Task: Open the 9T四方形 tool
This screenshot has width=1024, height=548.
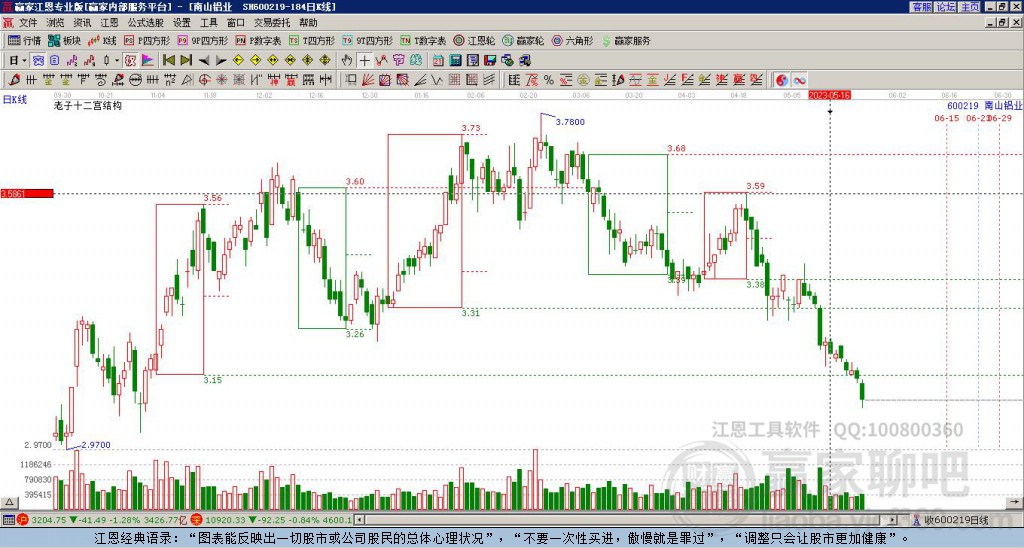Action: (x=367, y=40)
